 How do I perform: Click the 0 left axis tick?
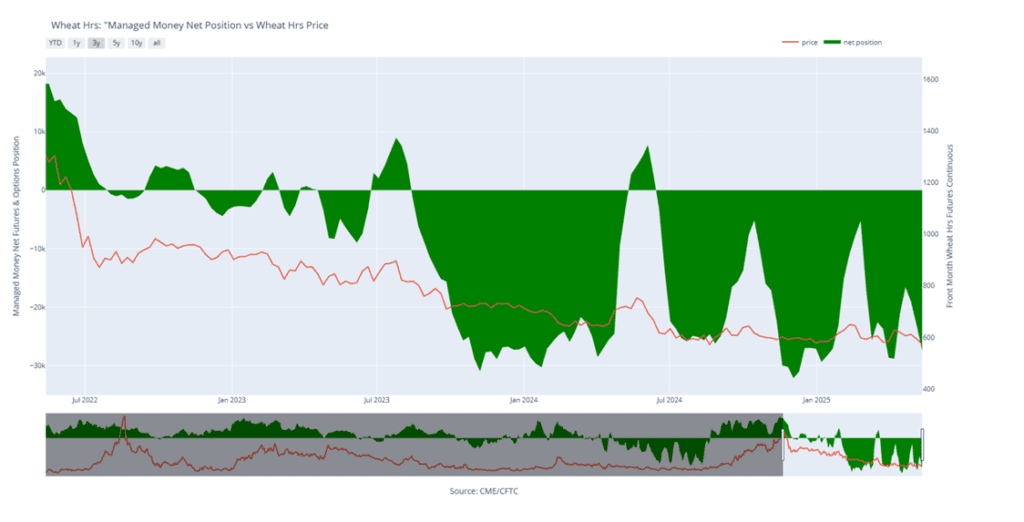[x=43, y=190]
